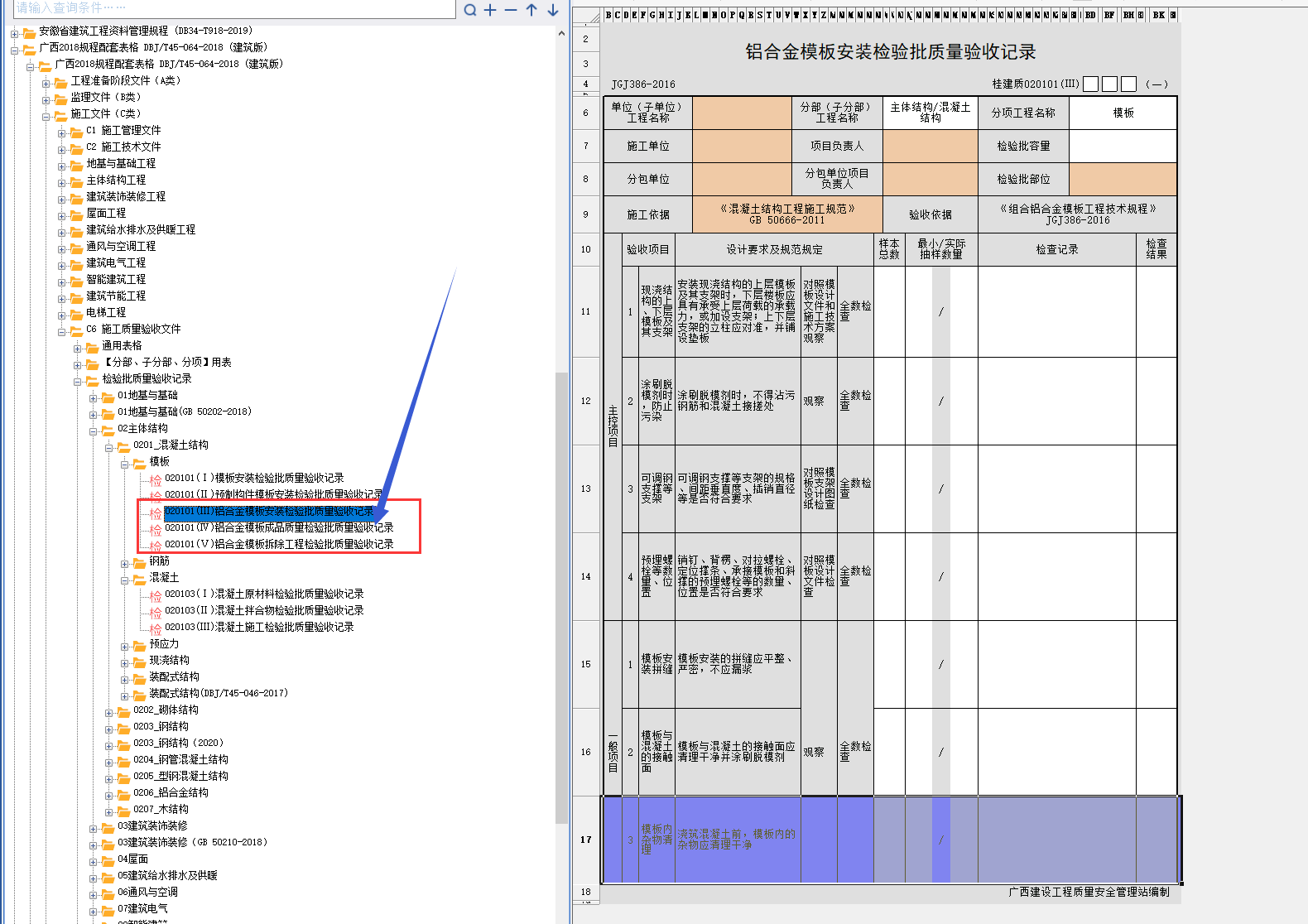Click the 施工单位 orange input cell
The image size is (1308, 924).
click(x=742, y=147)
